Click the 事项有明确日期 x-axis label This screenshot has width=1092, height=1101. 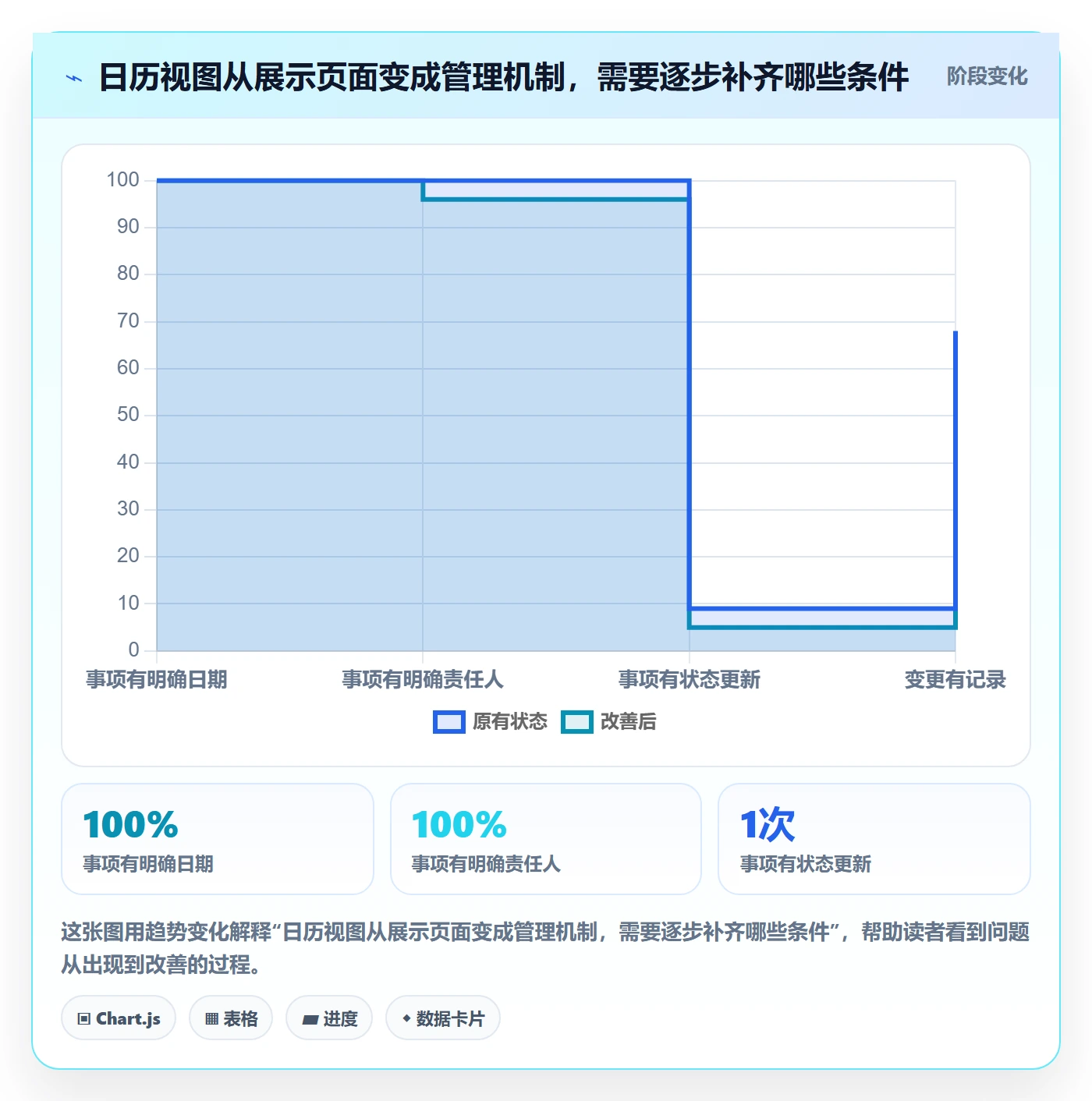[157, 680]
